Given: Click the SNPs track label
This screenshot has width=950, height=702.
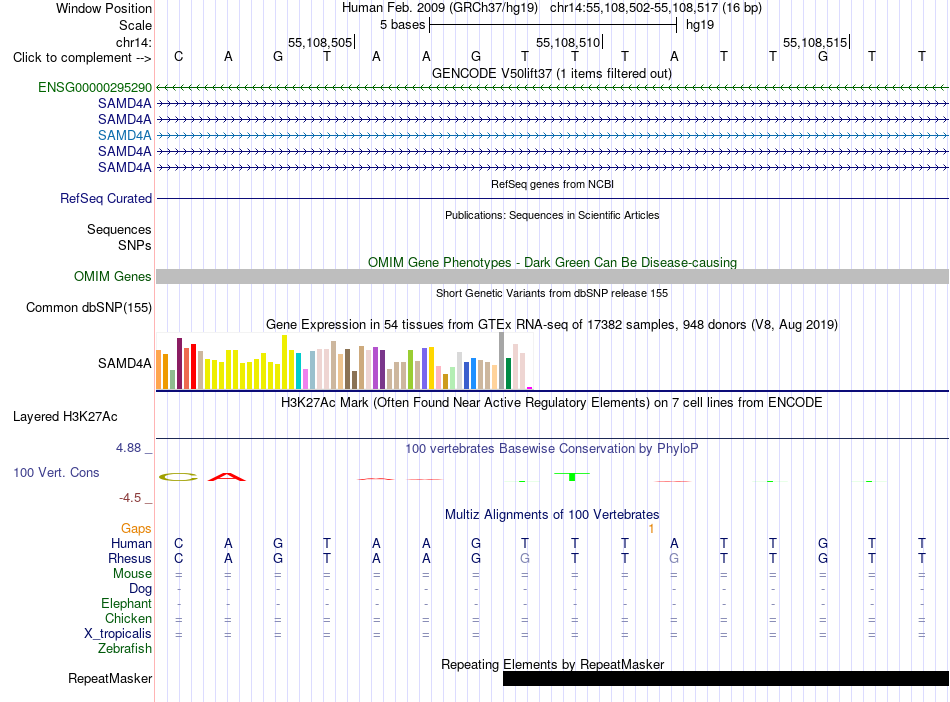Looking at the screenshot, I should [135, 245].
